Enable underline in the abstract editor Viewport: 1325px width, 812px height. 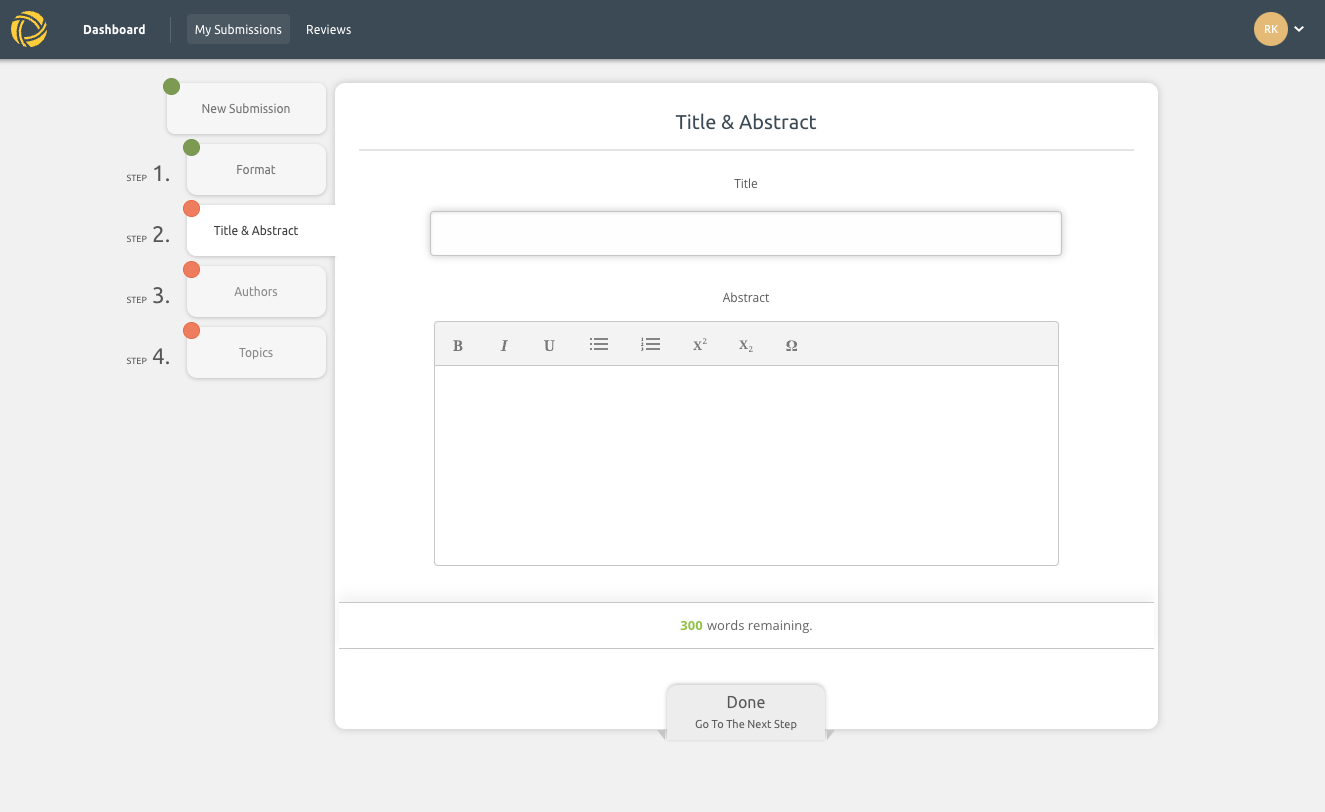point(549,346)
